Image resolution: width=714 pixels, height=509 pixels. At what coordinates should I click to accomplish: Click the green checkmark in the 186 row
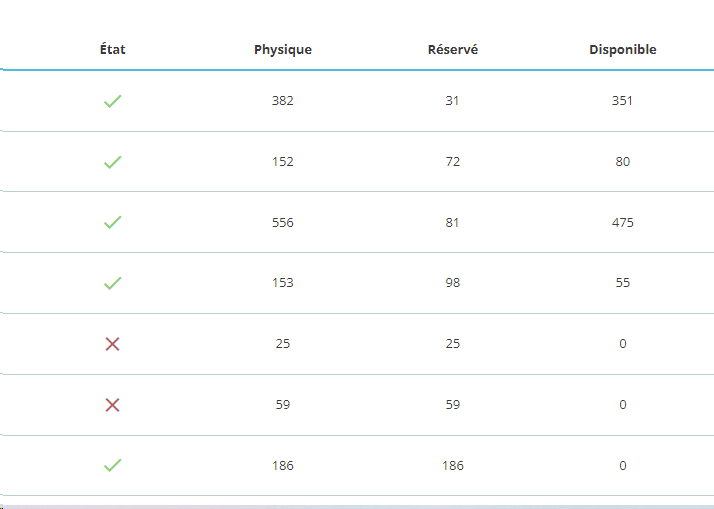coord(113,465)
